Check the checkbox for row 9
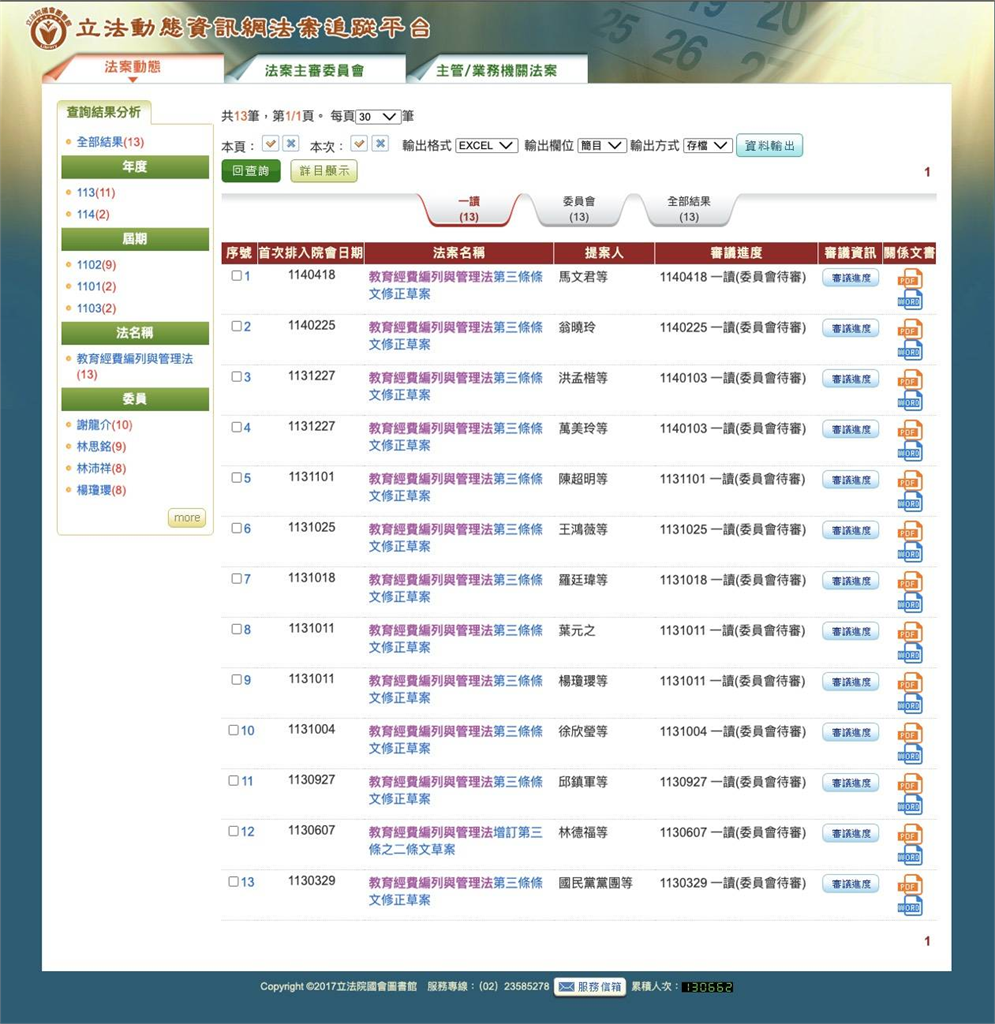 [x=236, y=680]
